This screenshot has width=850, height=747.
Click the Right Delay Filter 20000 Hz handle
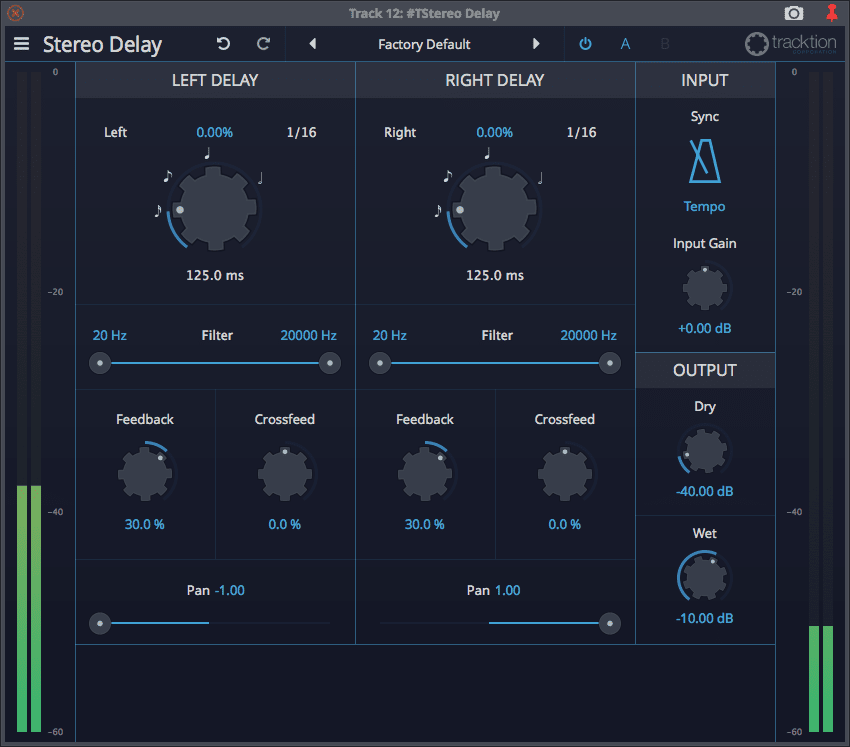(609, 364)
